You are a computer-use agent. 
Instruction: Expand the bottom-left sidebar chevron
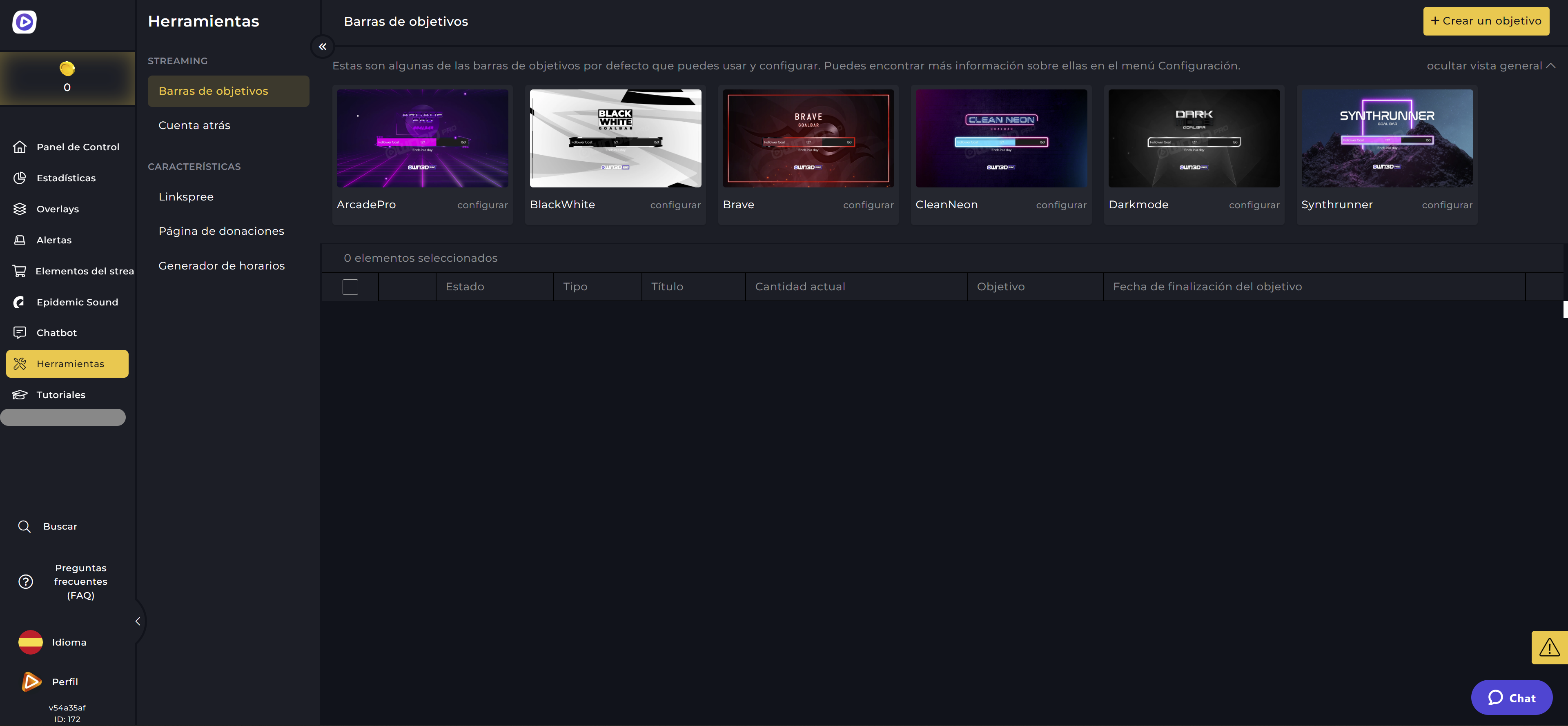pos(138,621)
